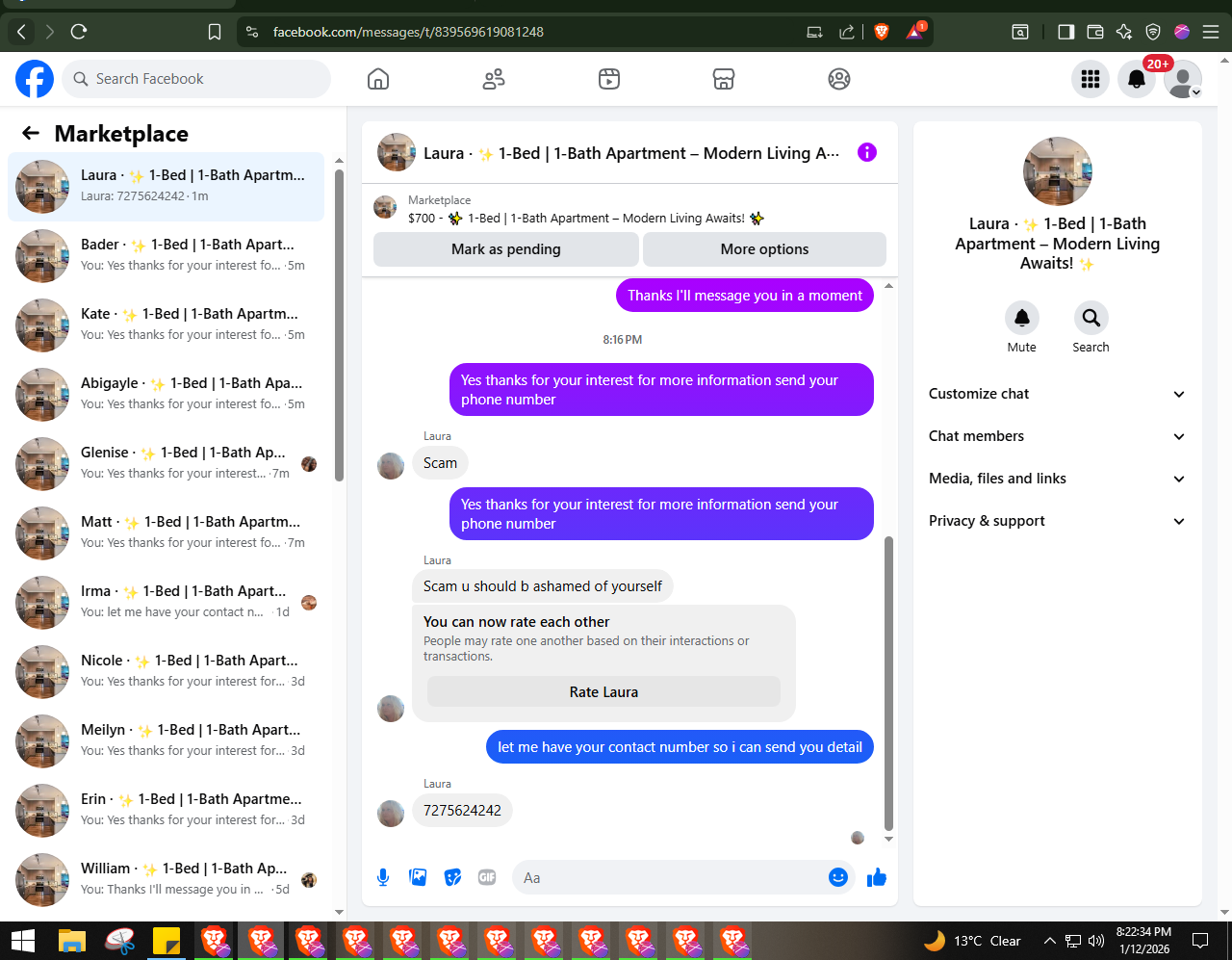Open the Home tab icon
The width and height of the screenshot is (1232, 960).
pyautogui.click(x=378, y=79)
